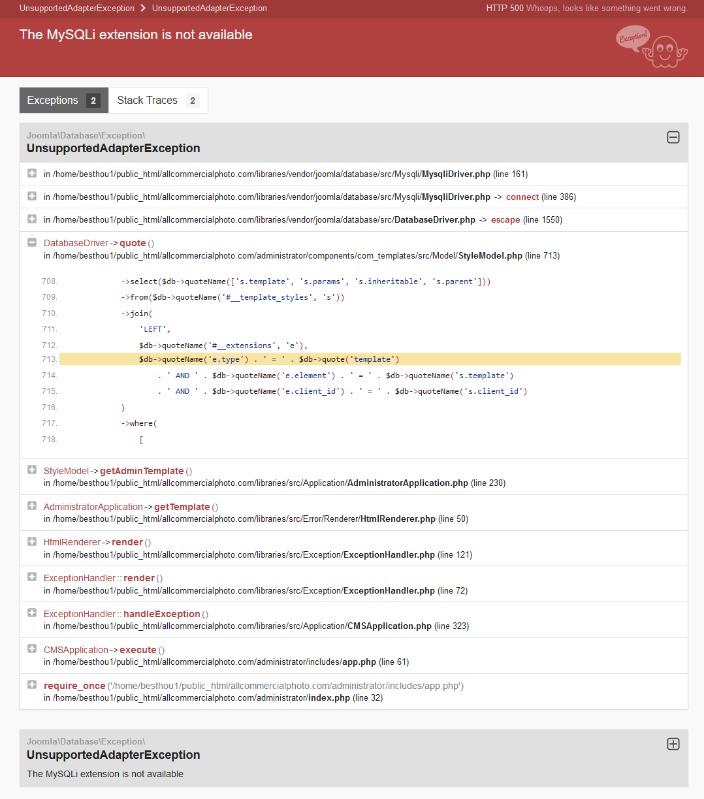Click the second UnsupportedAdapterException breadcrumb
Image resolution: width=704 pixels, height=799 pixels.
pos(209,8)
